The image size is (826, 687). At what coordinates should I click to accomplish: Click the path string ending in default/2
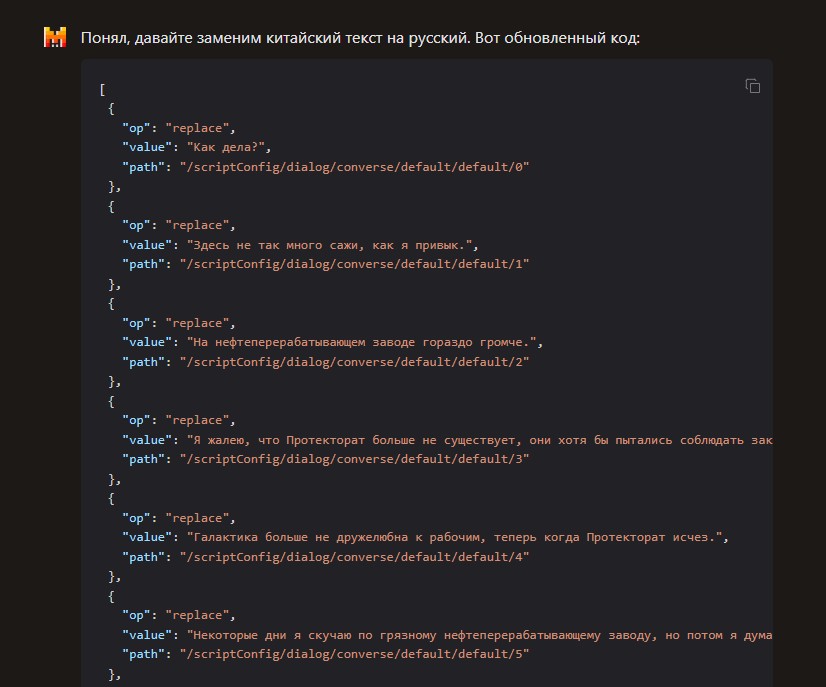[x=354, y=362]
